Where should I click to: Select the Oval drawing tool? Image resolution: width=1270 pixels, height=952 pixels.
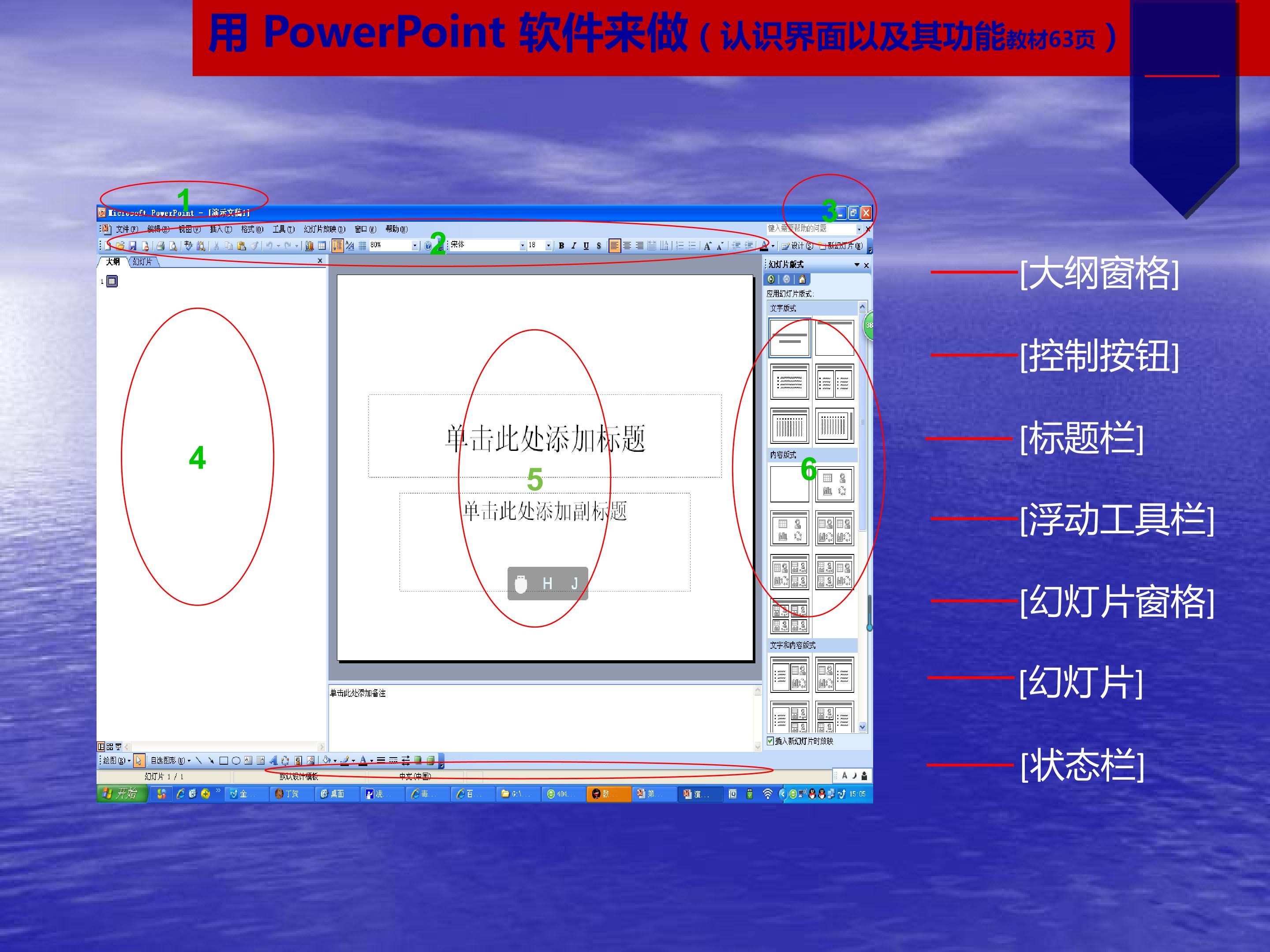236,761
